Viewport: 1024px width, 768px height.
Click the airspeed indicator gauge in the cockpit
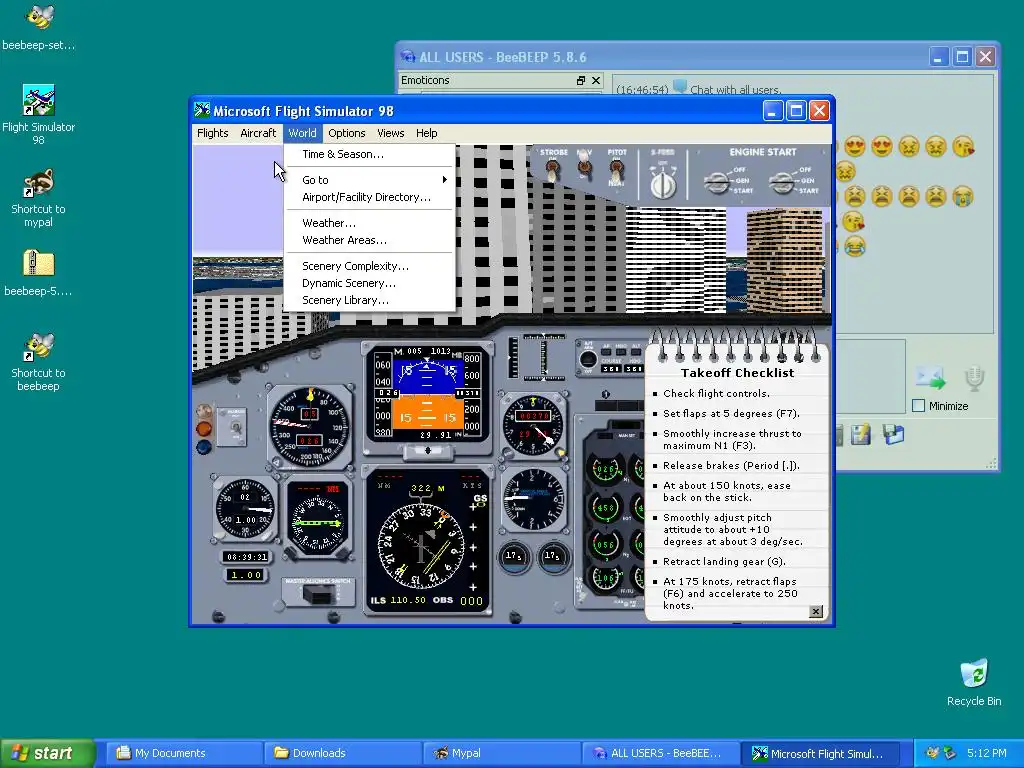click(x=310, y=426)
